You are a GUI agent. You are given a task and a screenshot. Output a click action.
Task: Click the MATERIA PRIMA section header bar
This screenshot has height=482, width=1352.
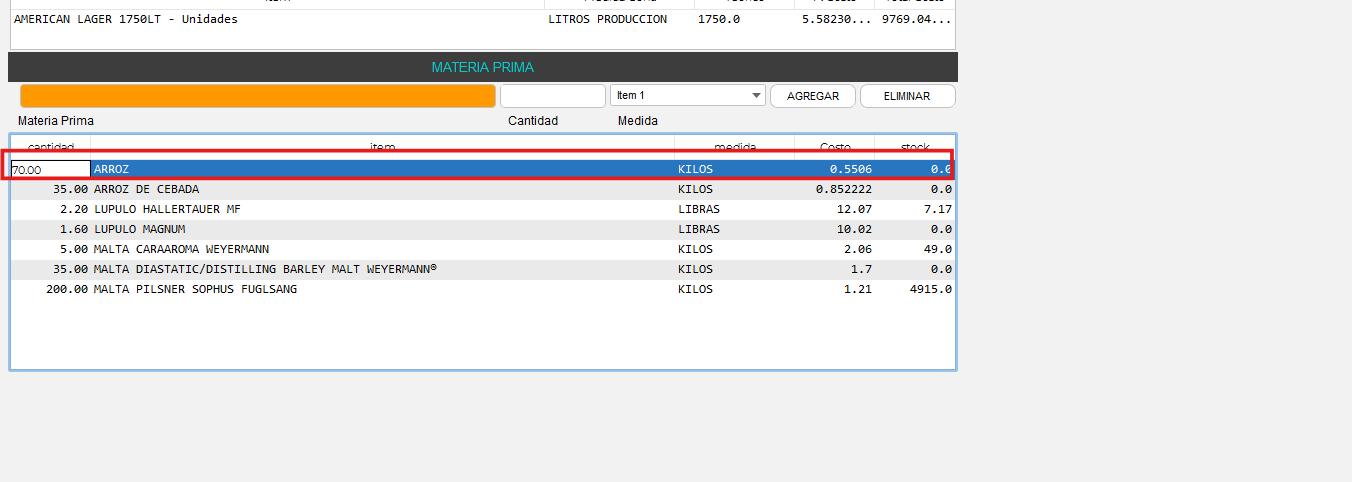[x=482, y=67]
